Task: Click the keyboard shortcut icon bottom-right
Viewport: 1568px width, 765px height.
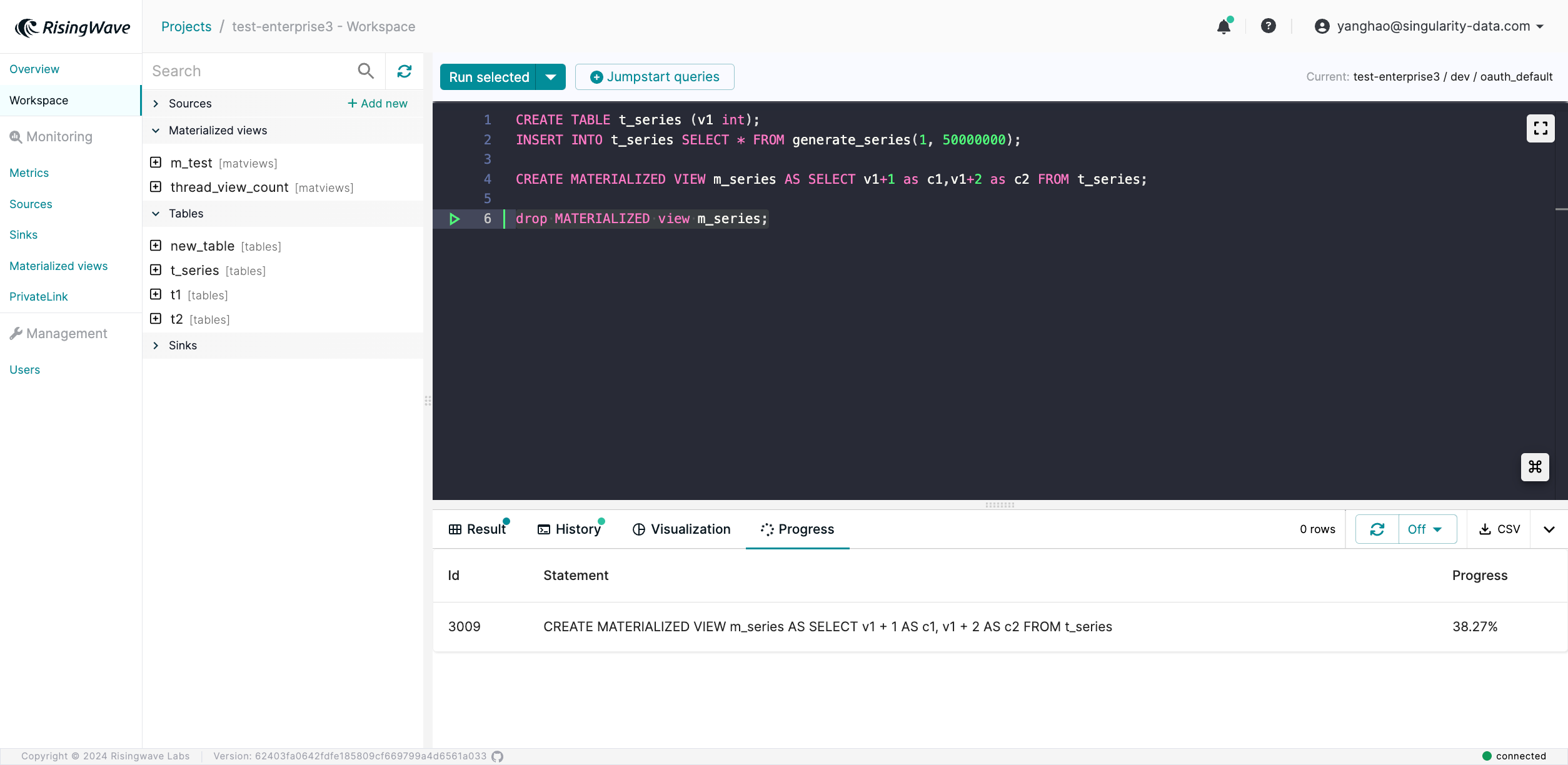Action: point(1535,467)
